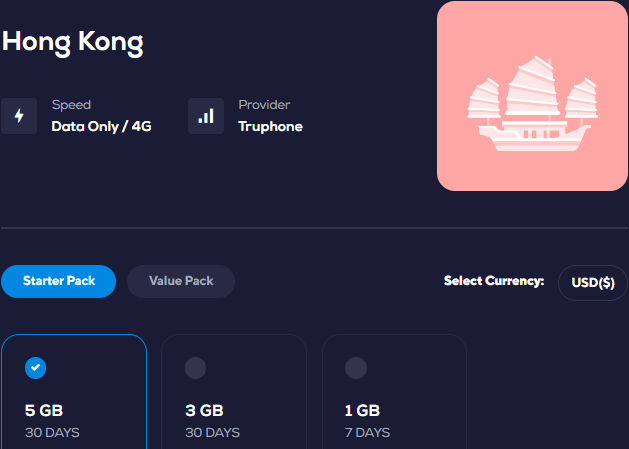Click the "3 GB" plan title
629x449 pixels.
pos(205,410)
